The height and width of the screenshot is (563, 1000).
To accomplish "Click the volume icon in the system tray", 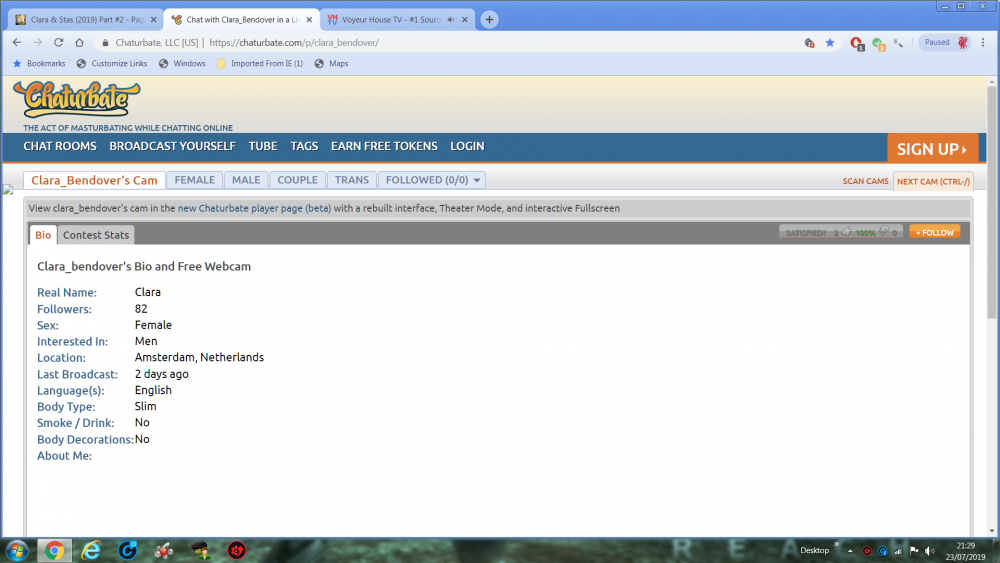I will tap(928, 551).
